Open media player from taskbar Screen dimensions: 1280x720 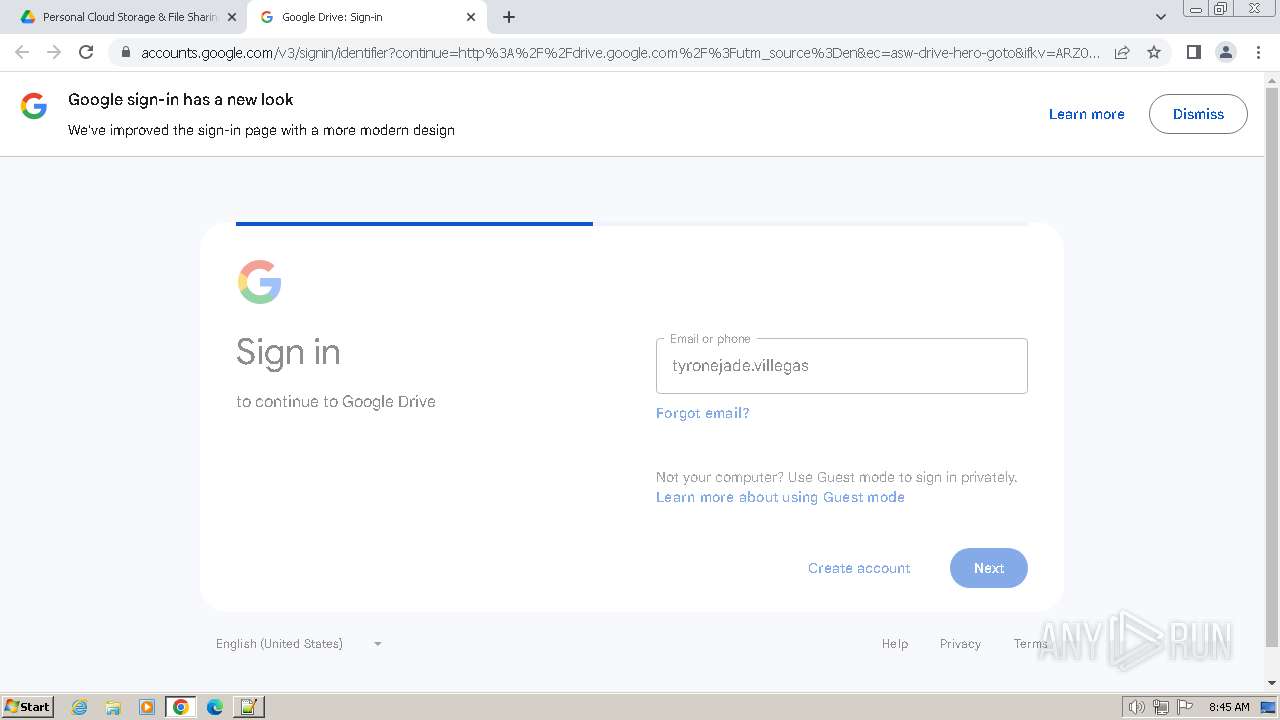tap(147, 707)
